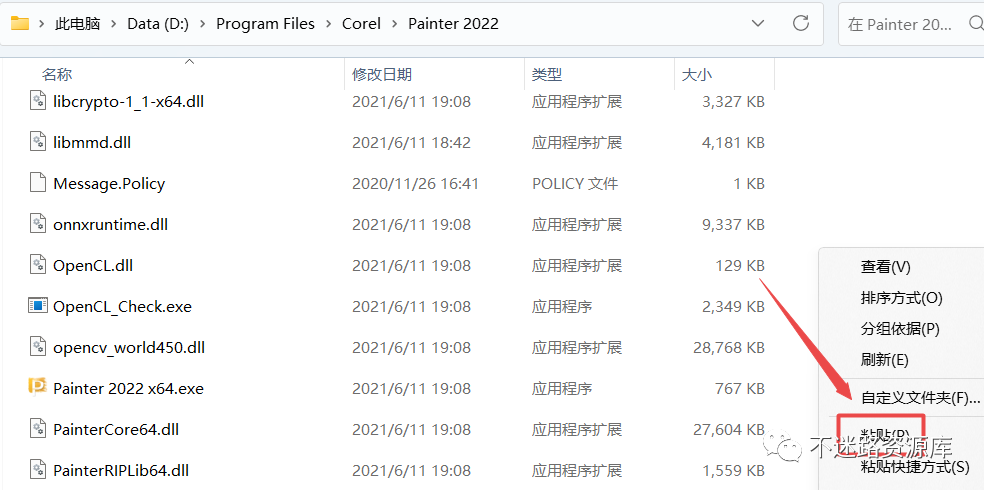Image resolution: width=984 pixels, height=490 pixels.
Task: Select file name Message.Policy
Action: coord(109,184)
